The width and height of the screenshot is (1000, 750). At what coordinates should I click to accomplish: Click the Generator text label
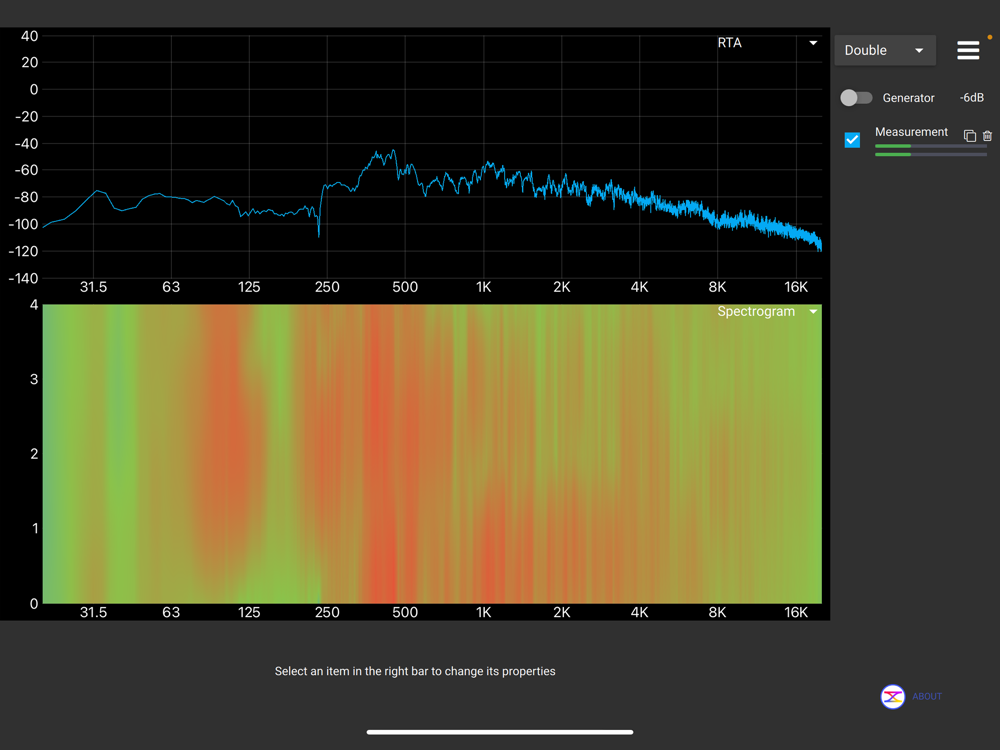(908, 98)
